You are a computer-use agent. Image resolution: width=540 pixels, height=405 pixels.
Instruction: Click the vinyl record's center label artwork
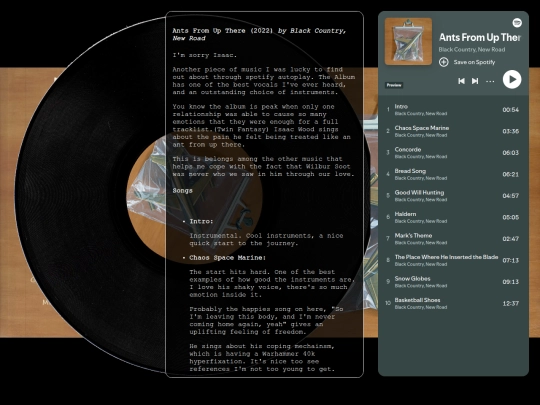194,198
